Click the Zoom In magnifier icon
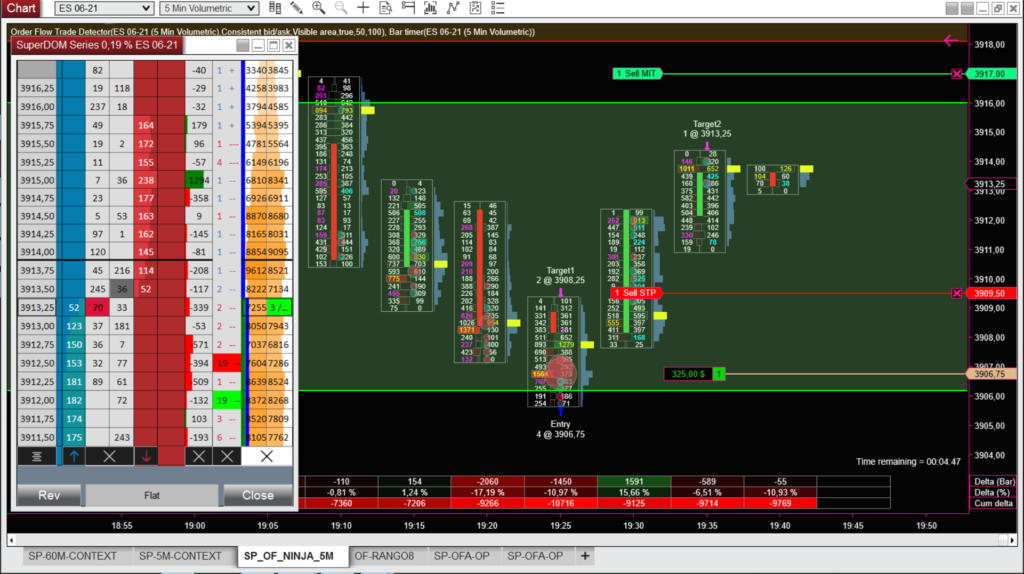The height and width of the screenshot is (574, 1024). [x=320, y=8]
